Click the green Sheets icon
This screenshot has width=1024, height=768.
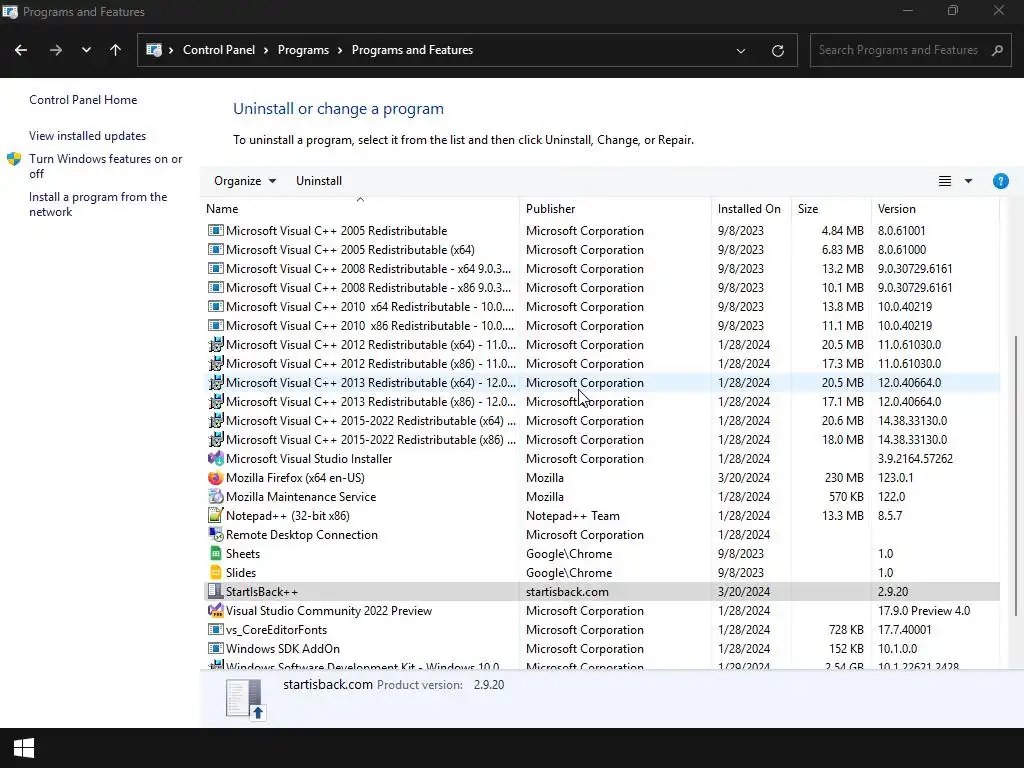[215, 553]
